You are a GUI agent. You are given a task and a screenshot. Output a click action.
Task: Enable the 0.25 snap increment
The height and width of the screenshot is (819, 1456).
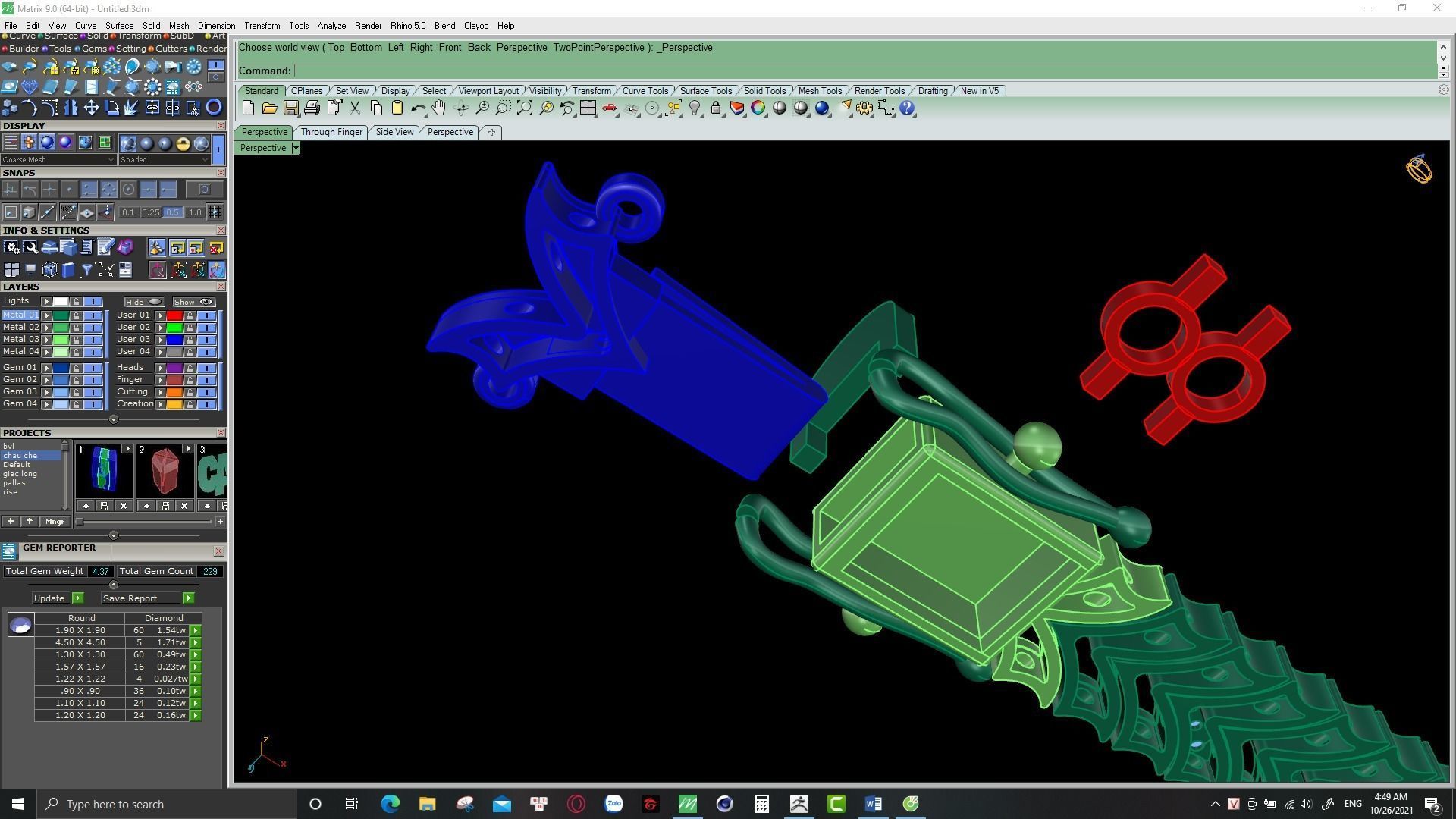tap(151, 212)
